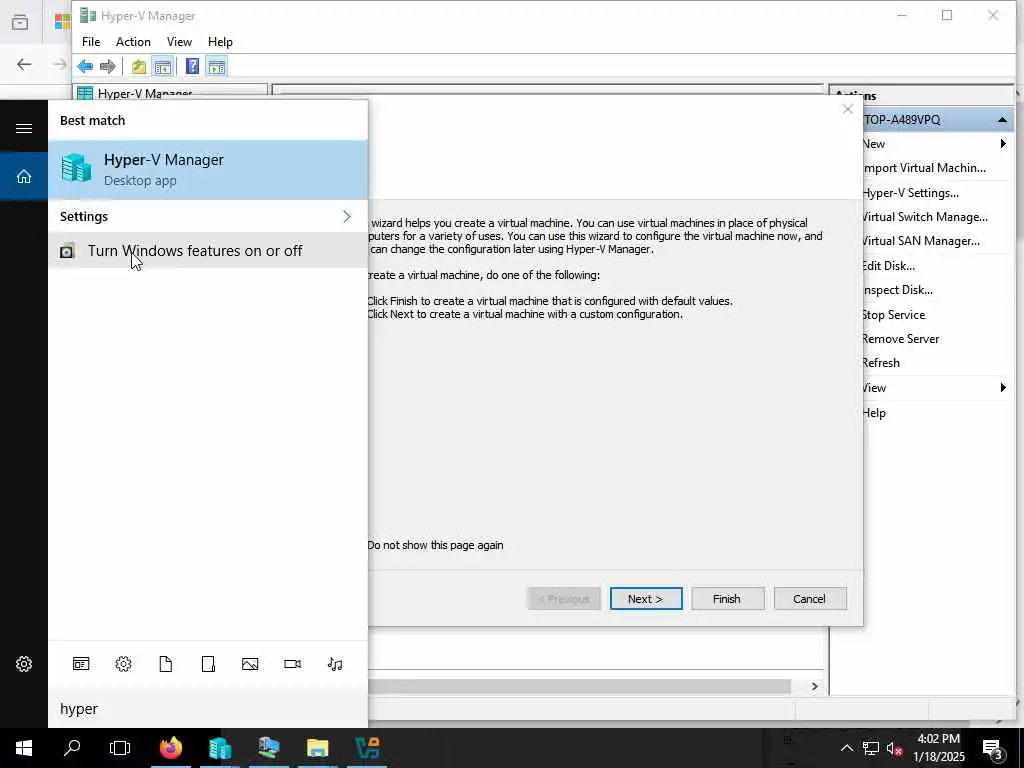Viewport: 1024px width, 768px height.
Task: Open the hamburger menu in search sidebar
Action: tap(24, 128)
